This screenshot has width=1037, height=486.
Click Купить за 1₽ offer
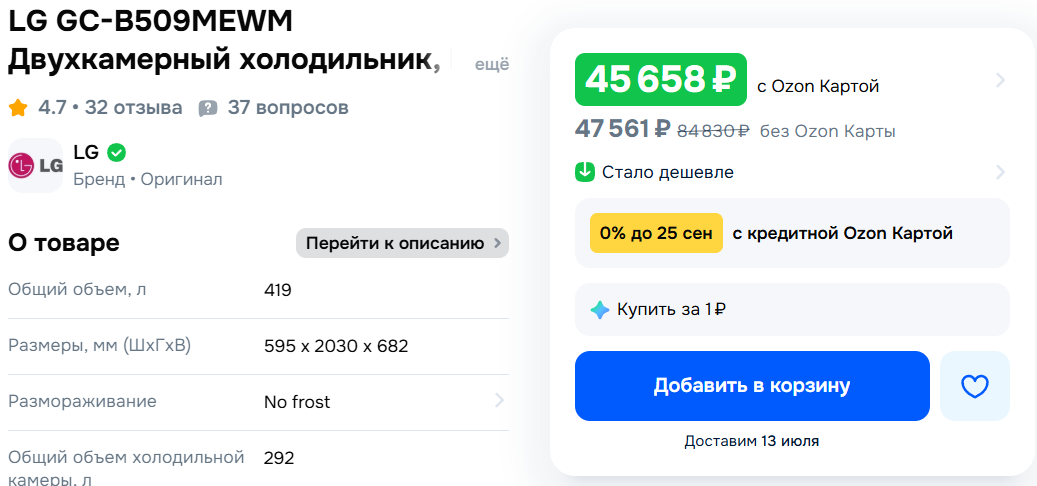tap(671, 309)
